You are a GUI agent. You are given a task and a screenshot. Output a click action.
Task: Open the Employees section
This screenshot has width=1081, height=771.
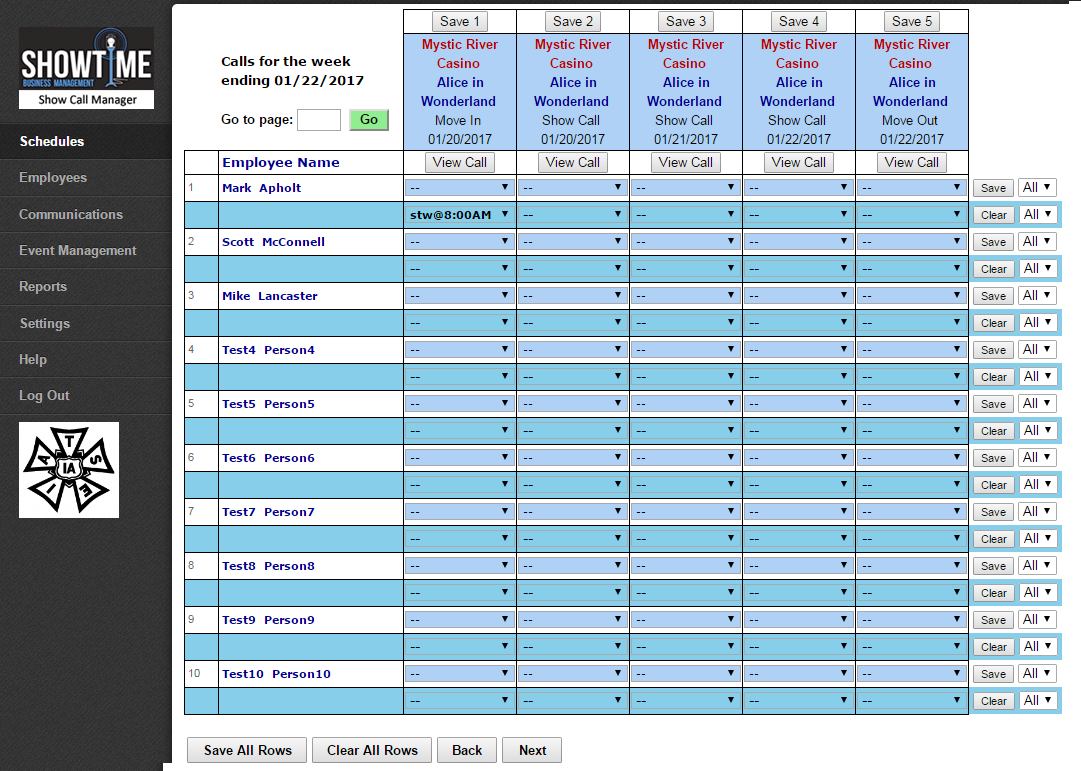(53, 177)
